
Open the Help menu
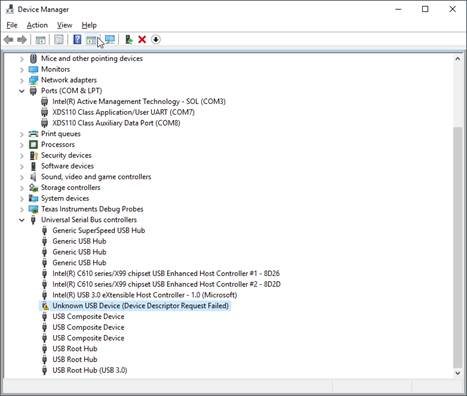click(x=89, y=25)
